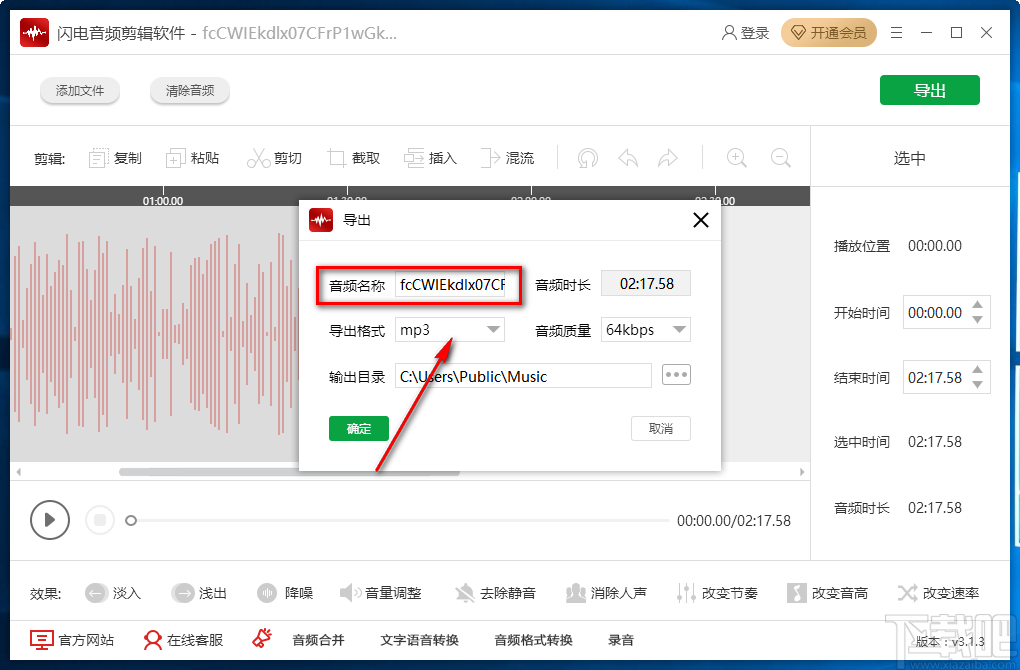Screen dimensions: 1020x670
Task: Apply the Fade Out (浅出) effect
Action: tap(199, 593)
